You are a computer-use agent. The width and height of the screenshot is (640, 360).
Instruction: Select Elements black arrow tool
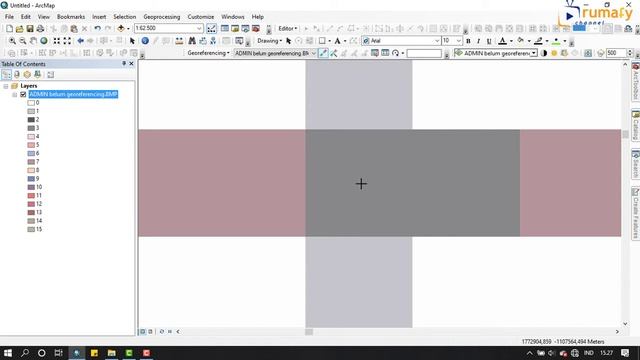(132, 41)
